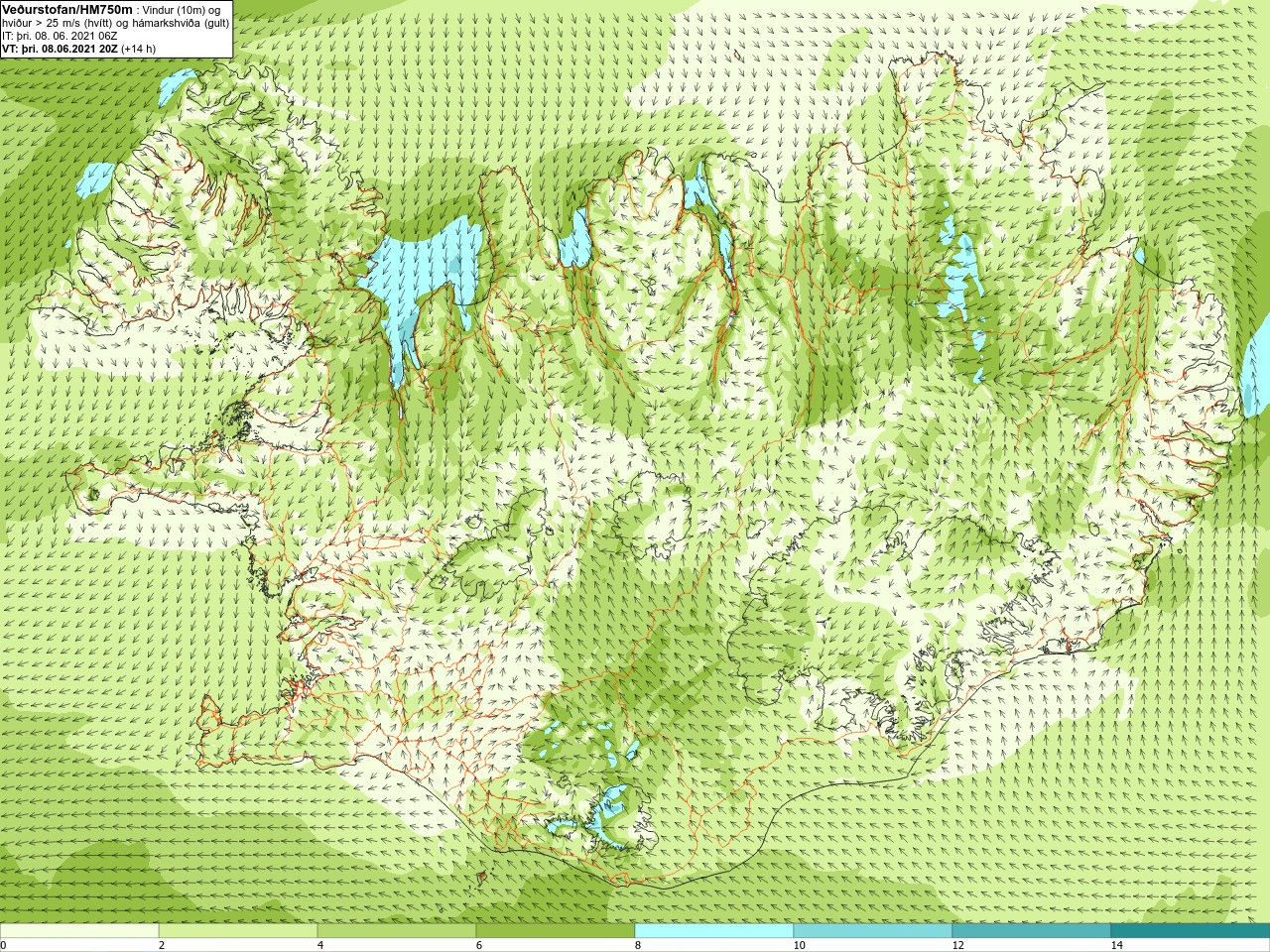Click the "VT: þri. 08.06.2021 20Z (+14 h)" line
The image size is (1270, 952).
78,49
